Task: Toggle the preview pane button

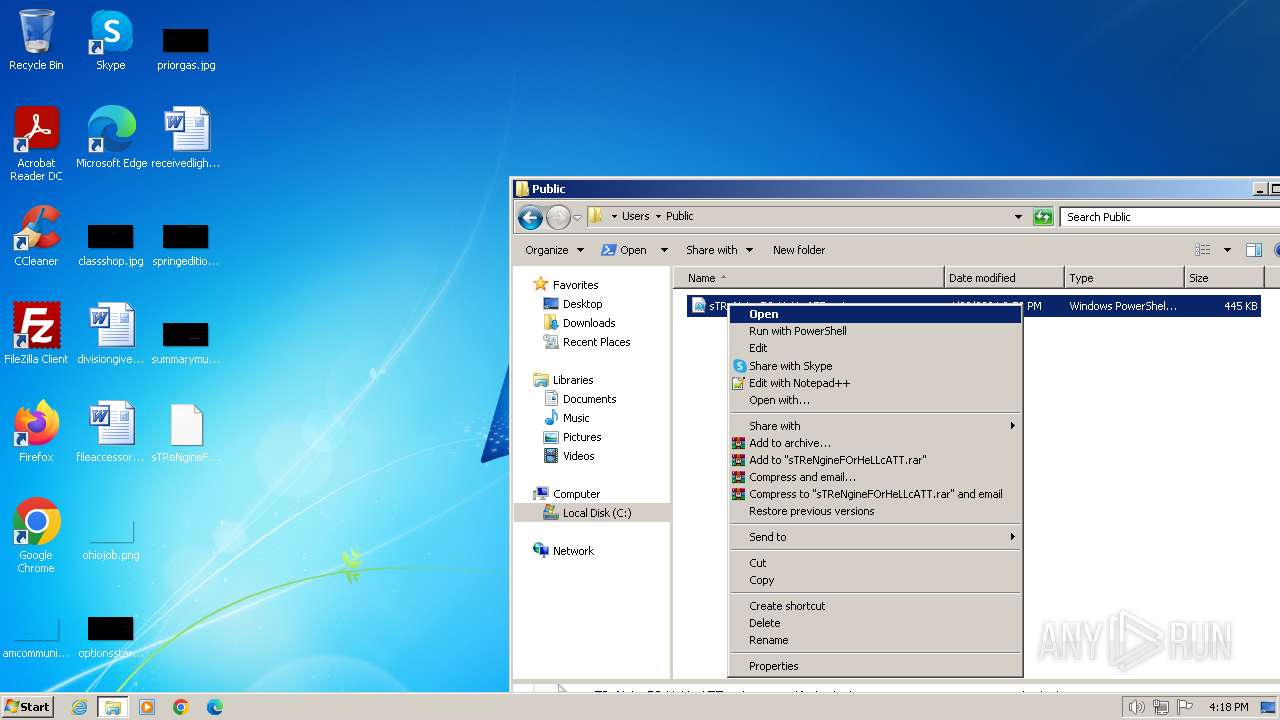Action: tap(1254, 250)
